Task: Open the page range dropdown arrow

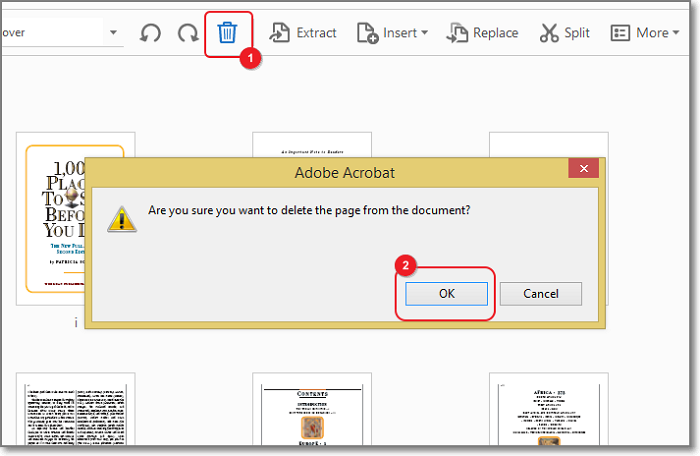Action: pos(113,33)
